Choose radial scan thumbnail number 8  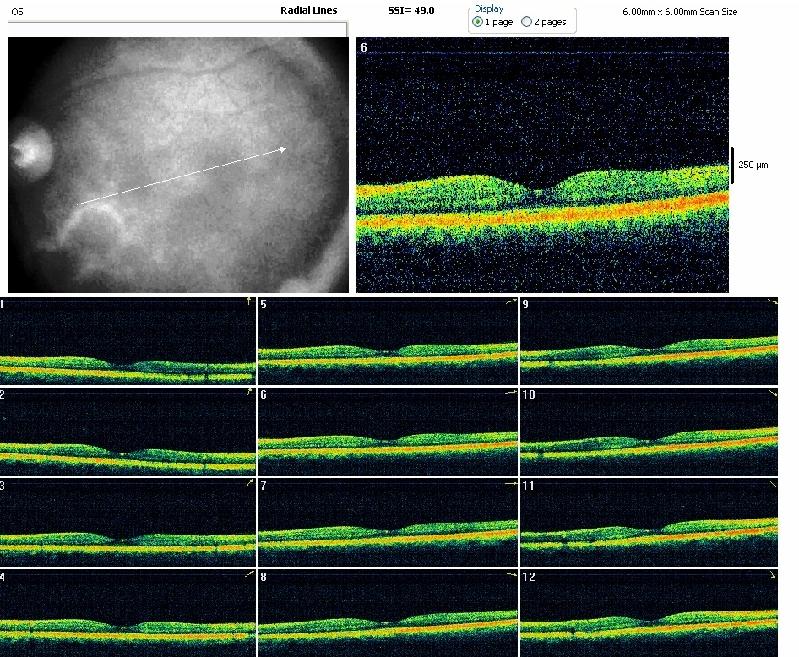click(x=388, y=613)
